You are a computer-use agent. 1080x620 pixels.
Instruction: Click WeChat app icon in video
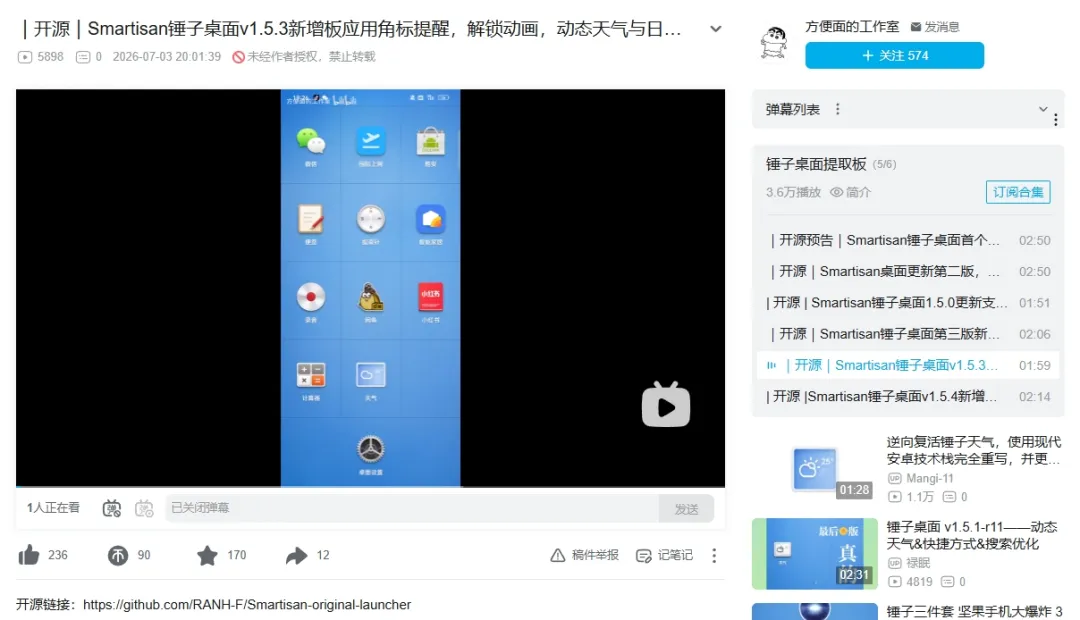311,142
